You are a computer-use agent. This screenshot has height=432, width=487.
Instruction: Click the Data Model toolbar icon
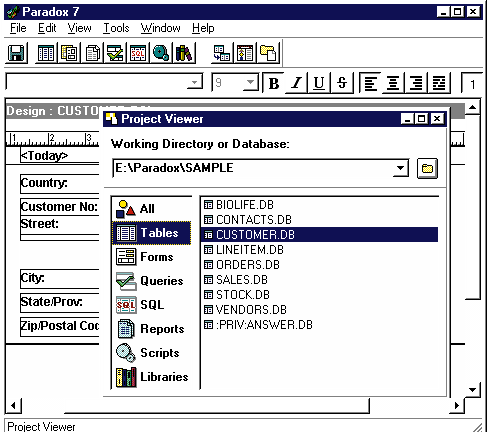tap(222, 53)
